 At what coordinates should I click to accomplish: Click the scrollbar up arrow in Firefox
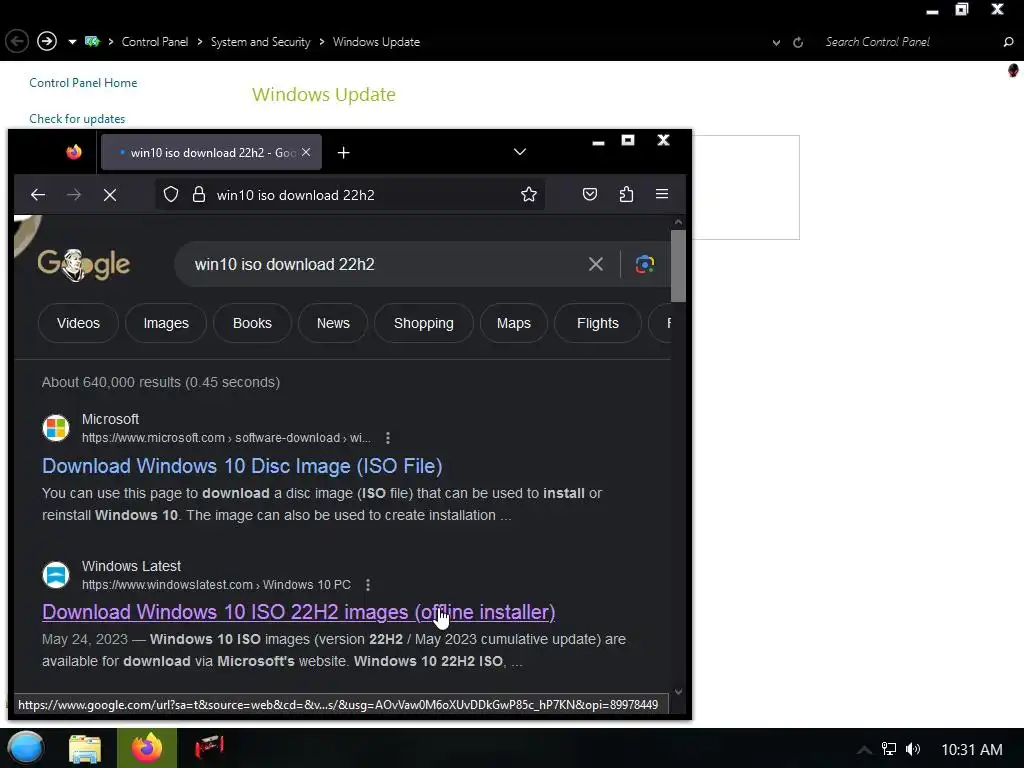click(x=678, y=222)
